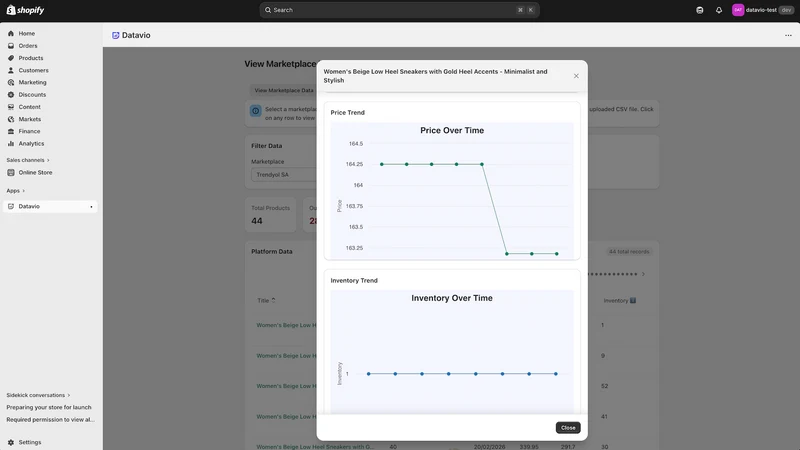Click the 291.7 value cell

pos(568,447)
